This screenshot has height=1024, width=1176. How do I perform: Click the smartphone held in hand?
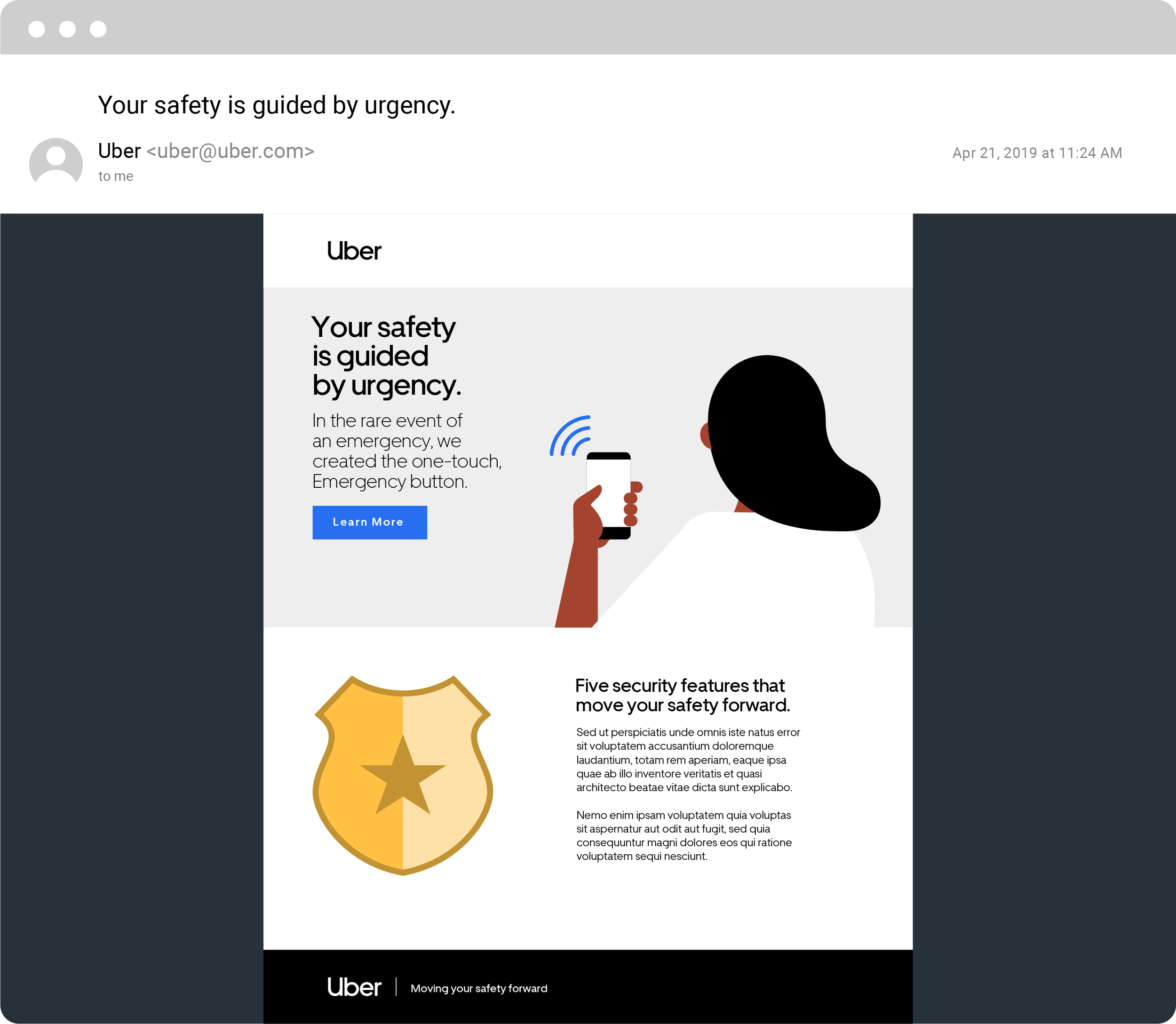pos(609,495)
